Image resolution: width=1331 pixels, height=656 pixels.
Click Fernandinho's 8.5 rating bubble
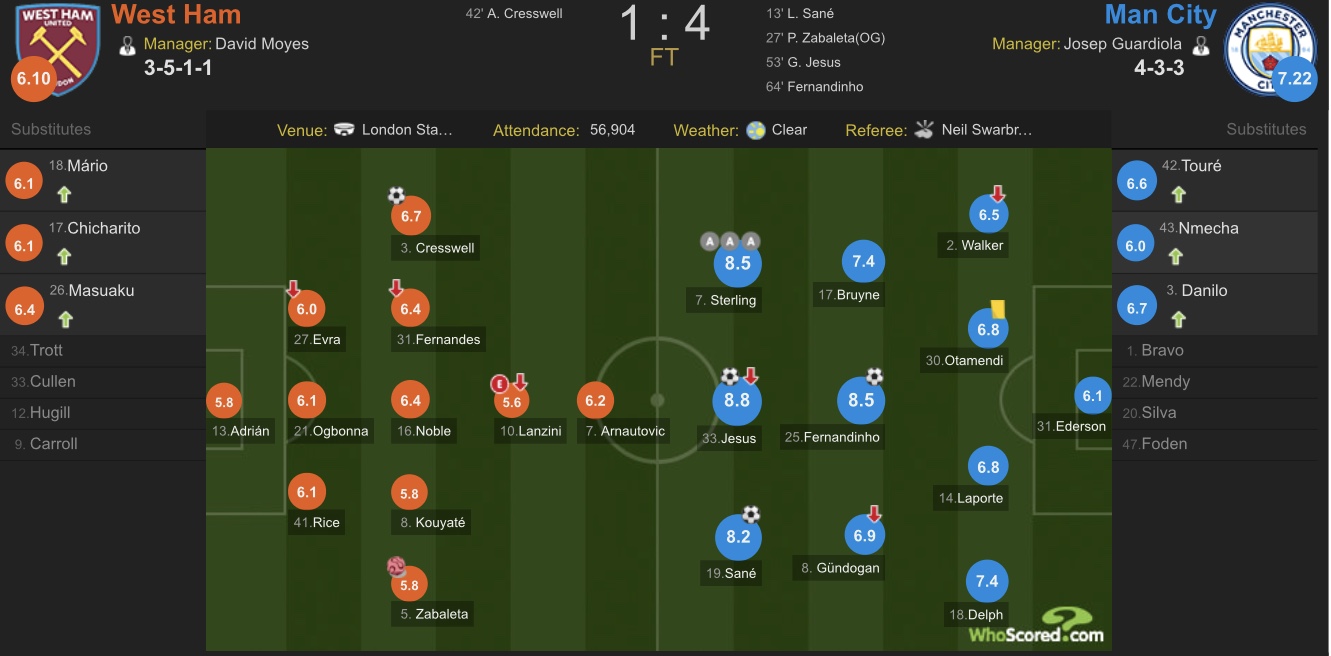pos(861,400)
